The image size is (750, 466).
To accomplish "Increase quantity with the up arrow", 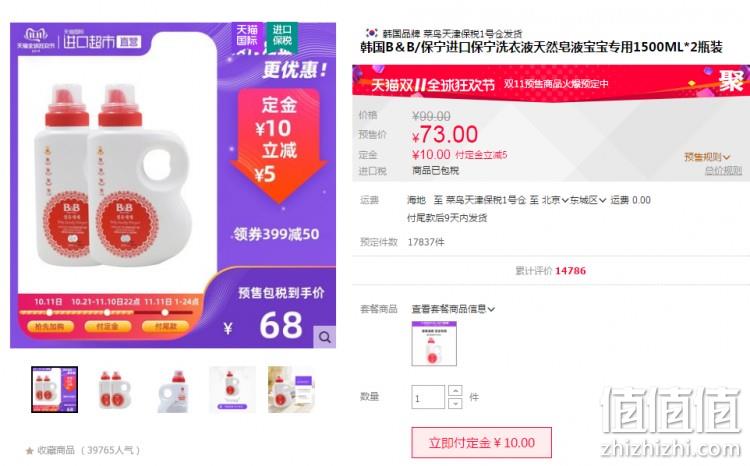I will [455, 391].
